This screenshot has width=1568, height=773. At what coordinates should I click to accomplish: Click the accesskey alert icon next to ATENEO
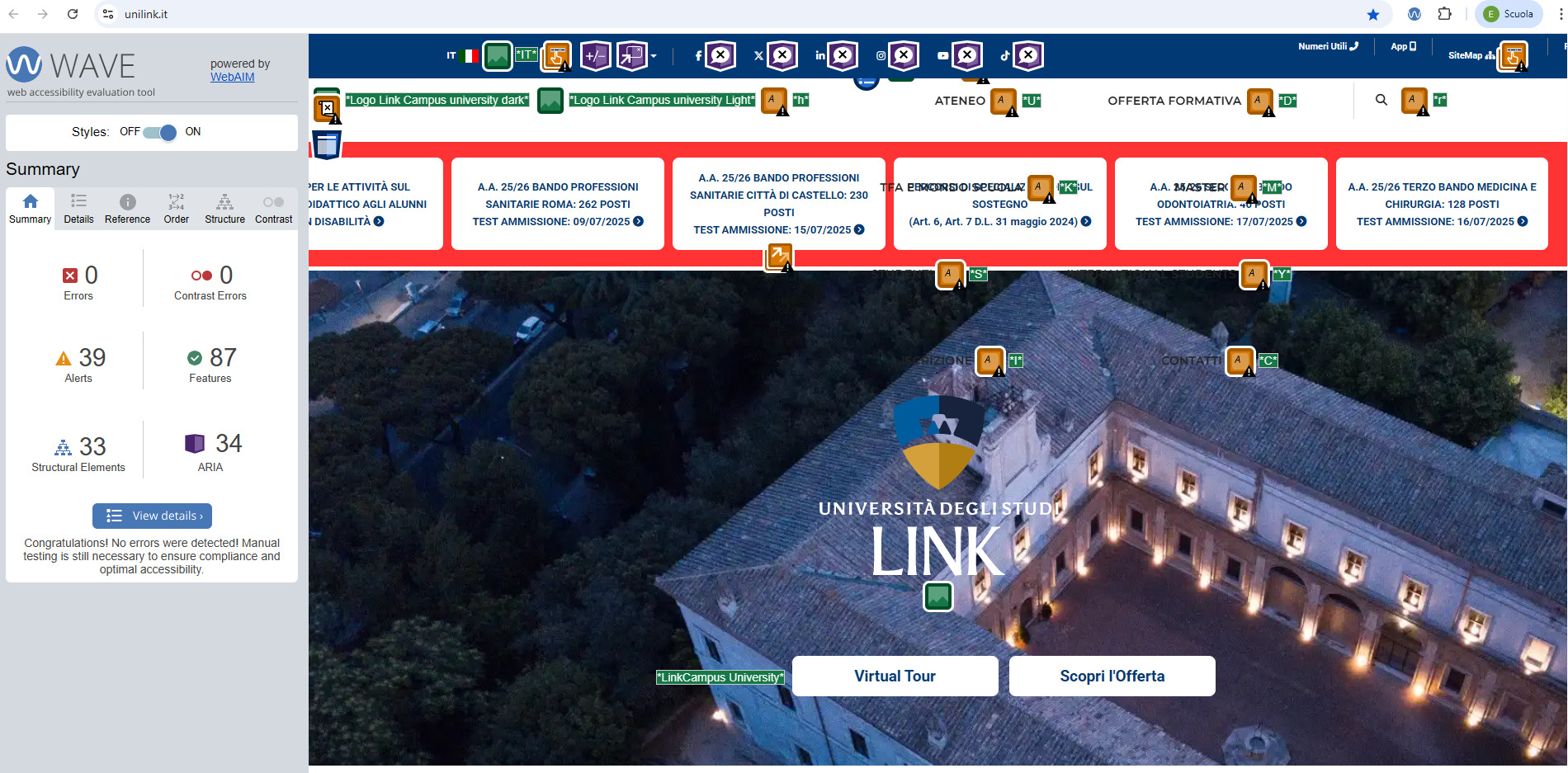(x=1004, y=101)
